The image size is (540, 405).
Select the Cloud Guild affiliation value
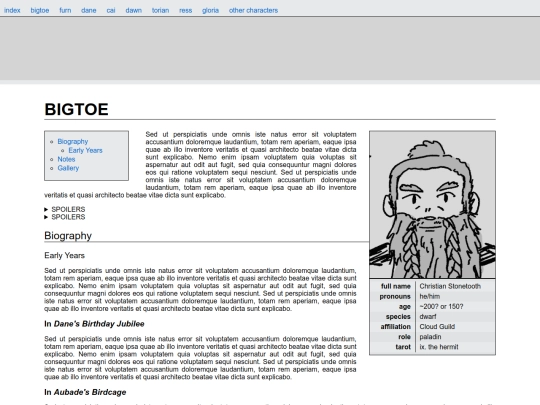[437, 326]
